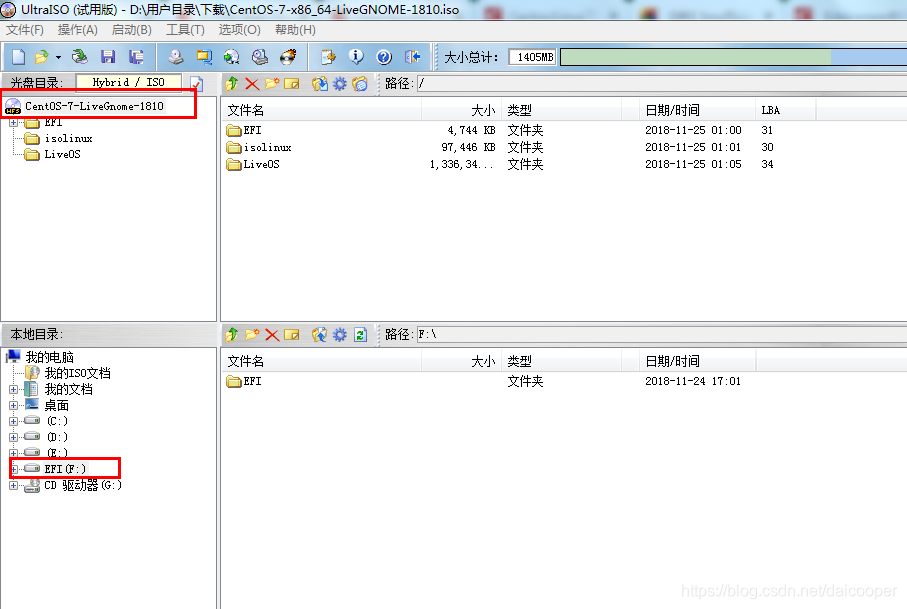Save the image with the floppy disk icon
907x609 pixels.
click(x=108, y=57)
